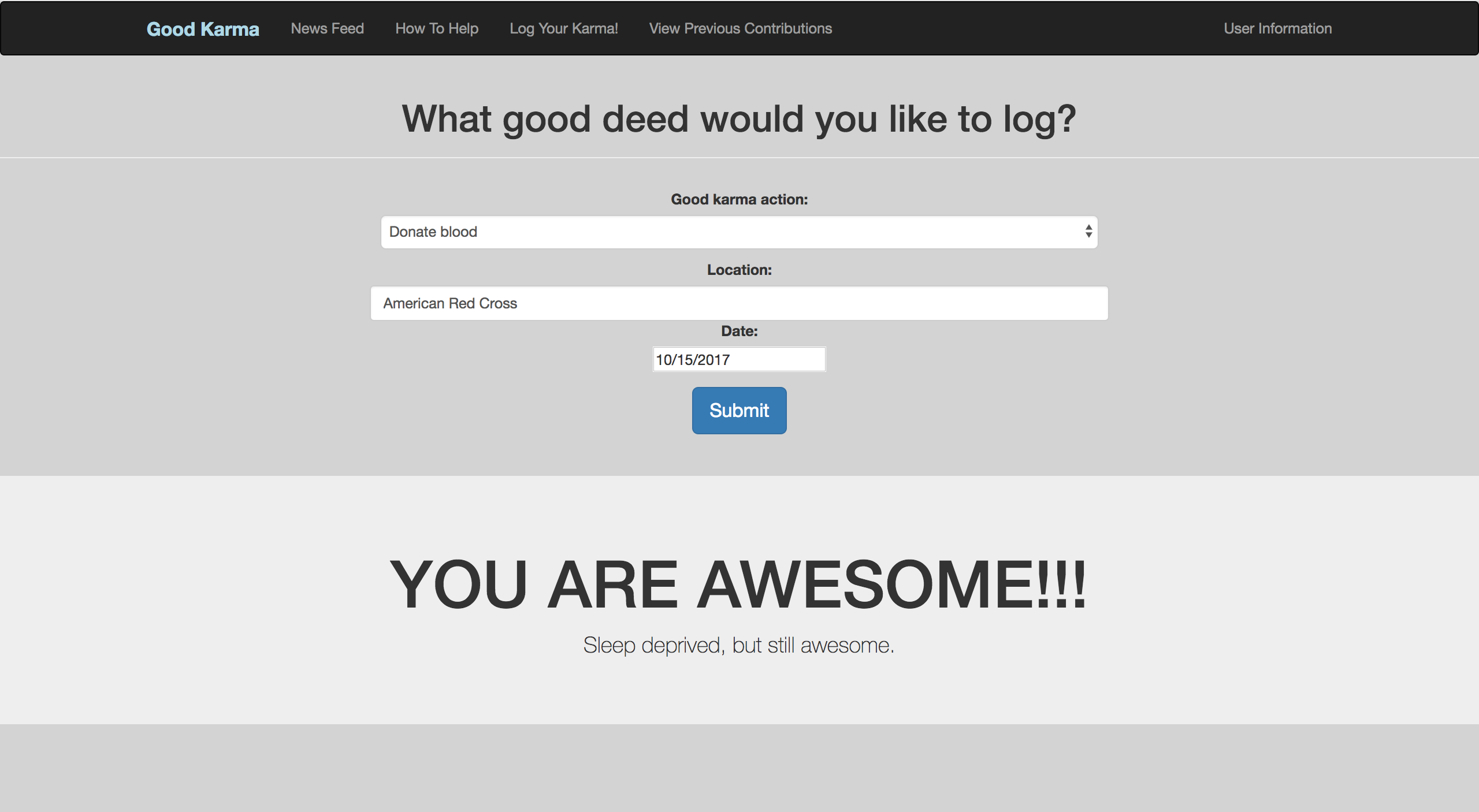Focus the American Red Cross location field
The image size is (1479, 812).
(738, 303)
